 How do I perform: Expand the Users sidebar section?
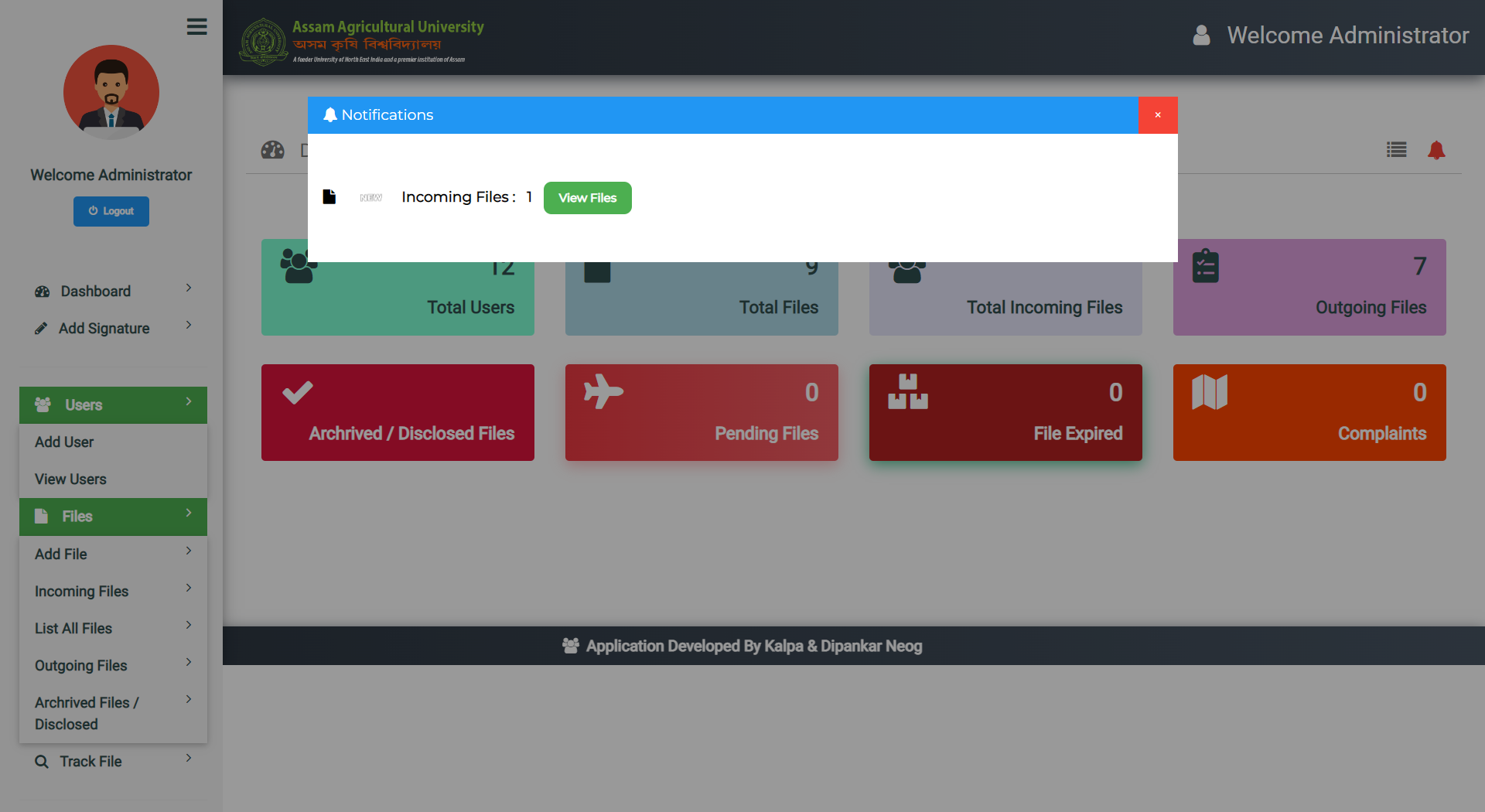pyautogui.click(x=113, y=405)
